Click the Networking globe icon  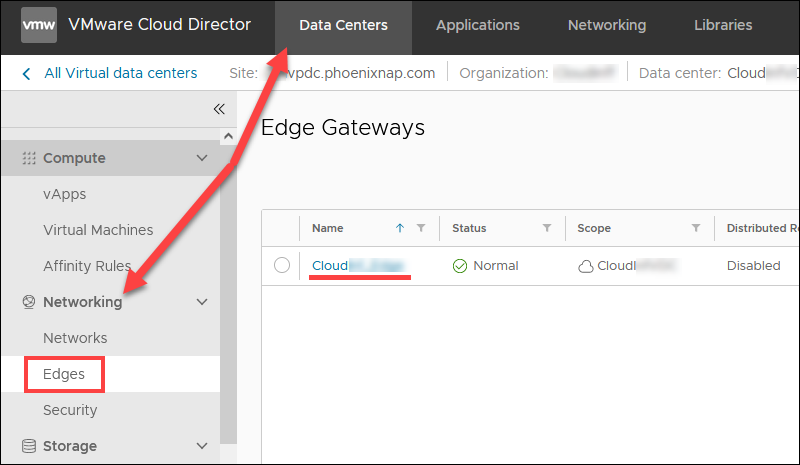29,302
